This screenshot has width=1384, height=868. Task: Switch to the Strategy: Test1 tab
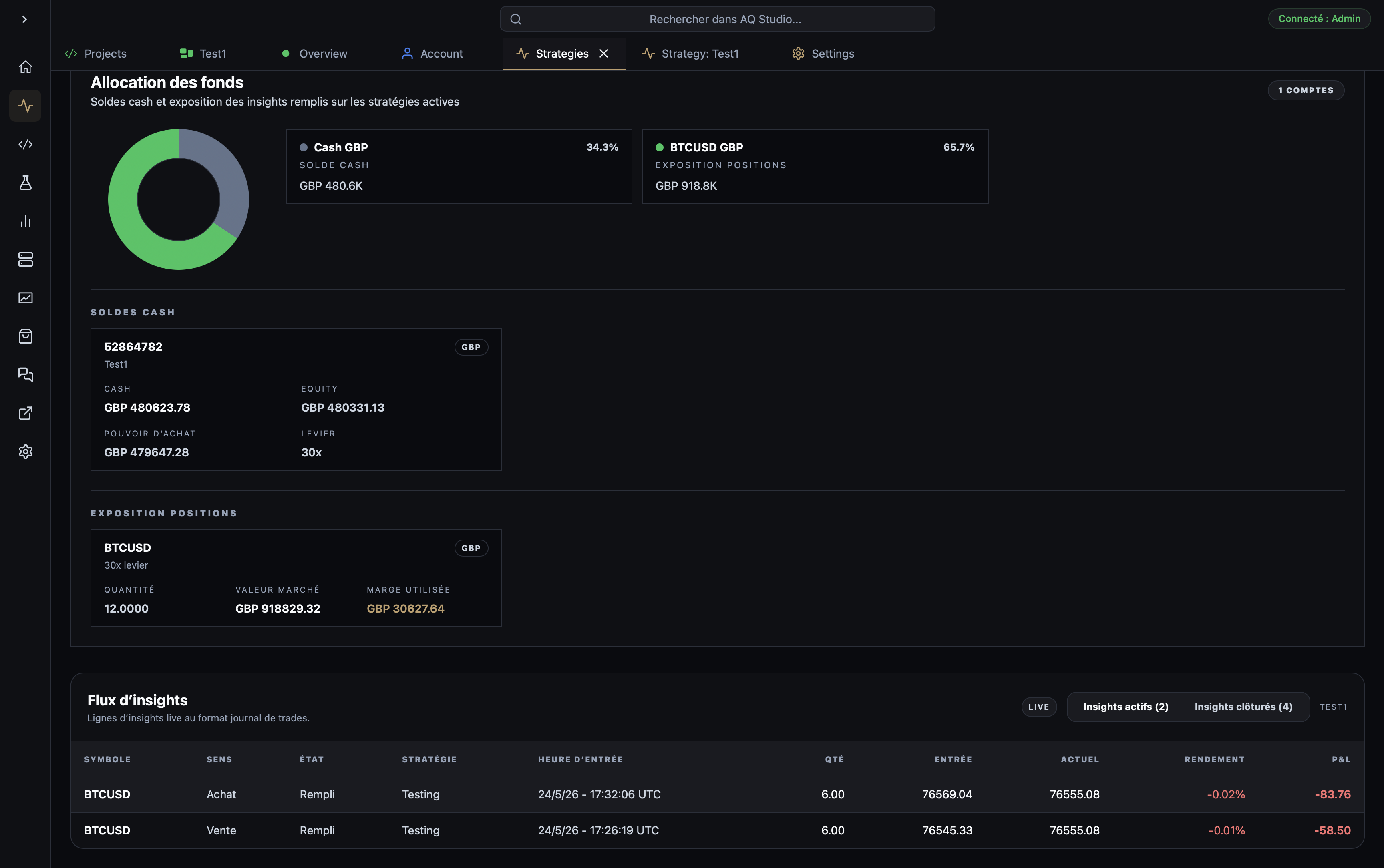click(x=690, y=53)
